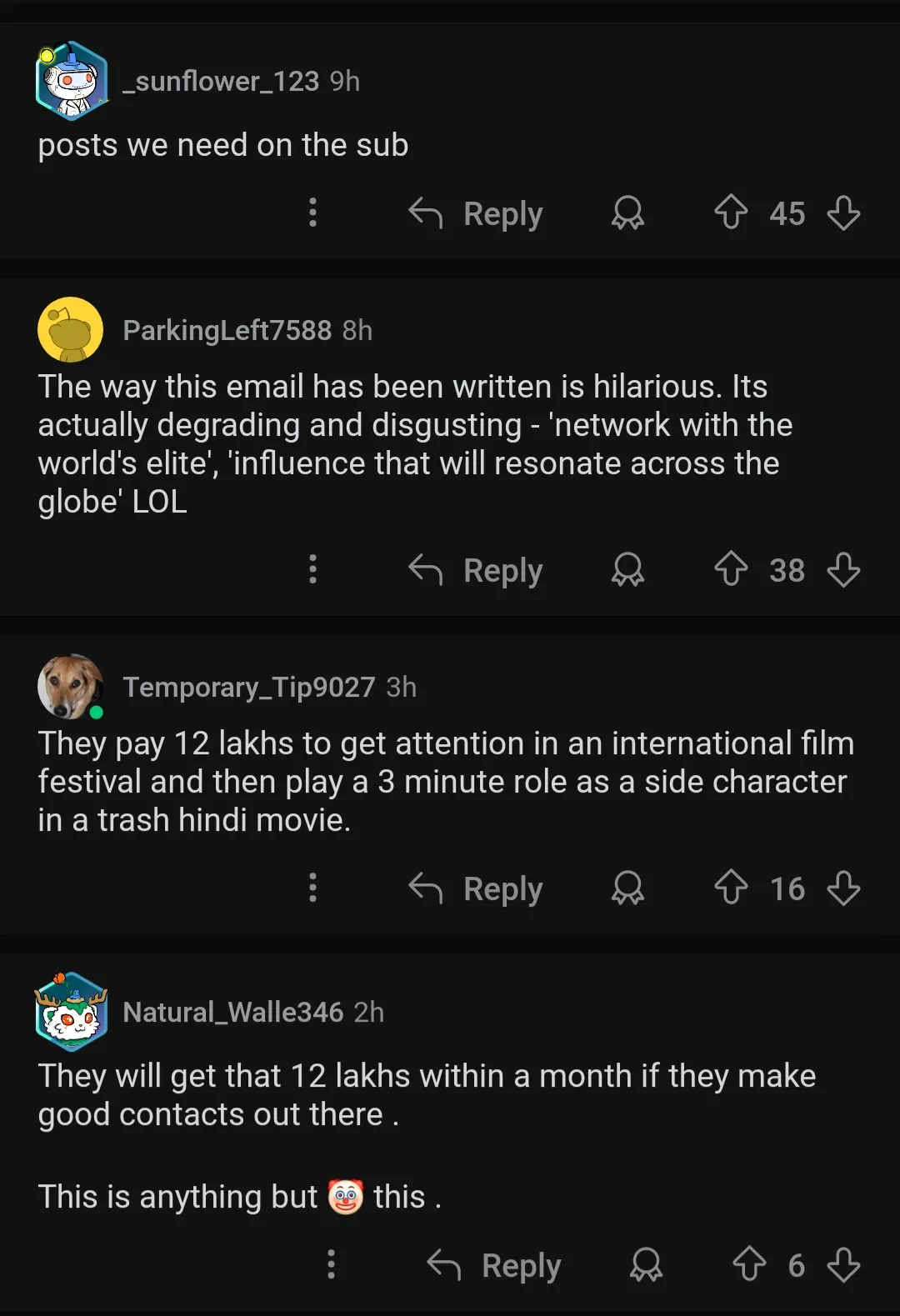The height and width of the screenshot is (1316, 900).
Task: Open three-dot menu on ParkingLeft7588's comment
Action: [312, 570]
